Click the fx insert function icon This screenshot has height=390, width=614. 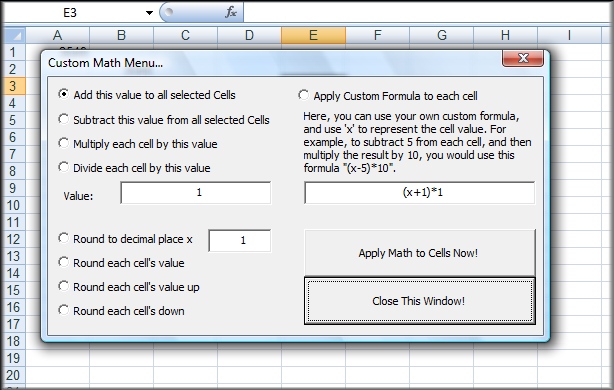click(231, 13)
